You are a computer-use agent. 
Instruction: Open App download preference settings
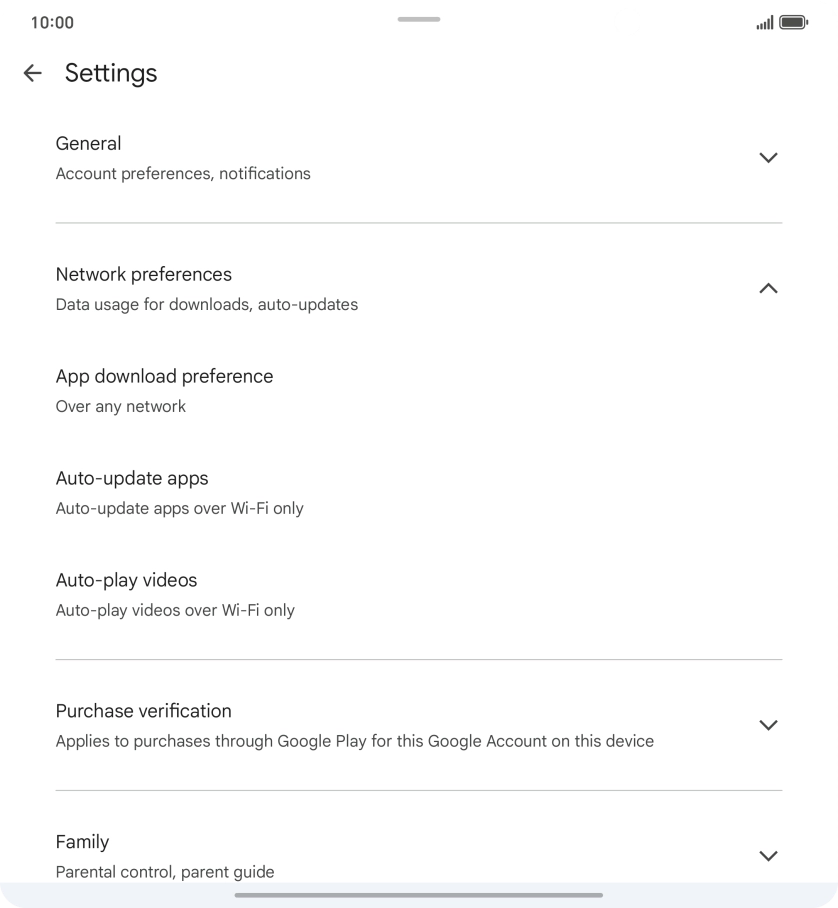(164, 376)
